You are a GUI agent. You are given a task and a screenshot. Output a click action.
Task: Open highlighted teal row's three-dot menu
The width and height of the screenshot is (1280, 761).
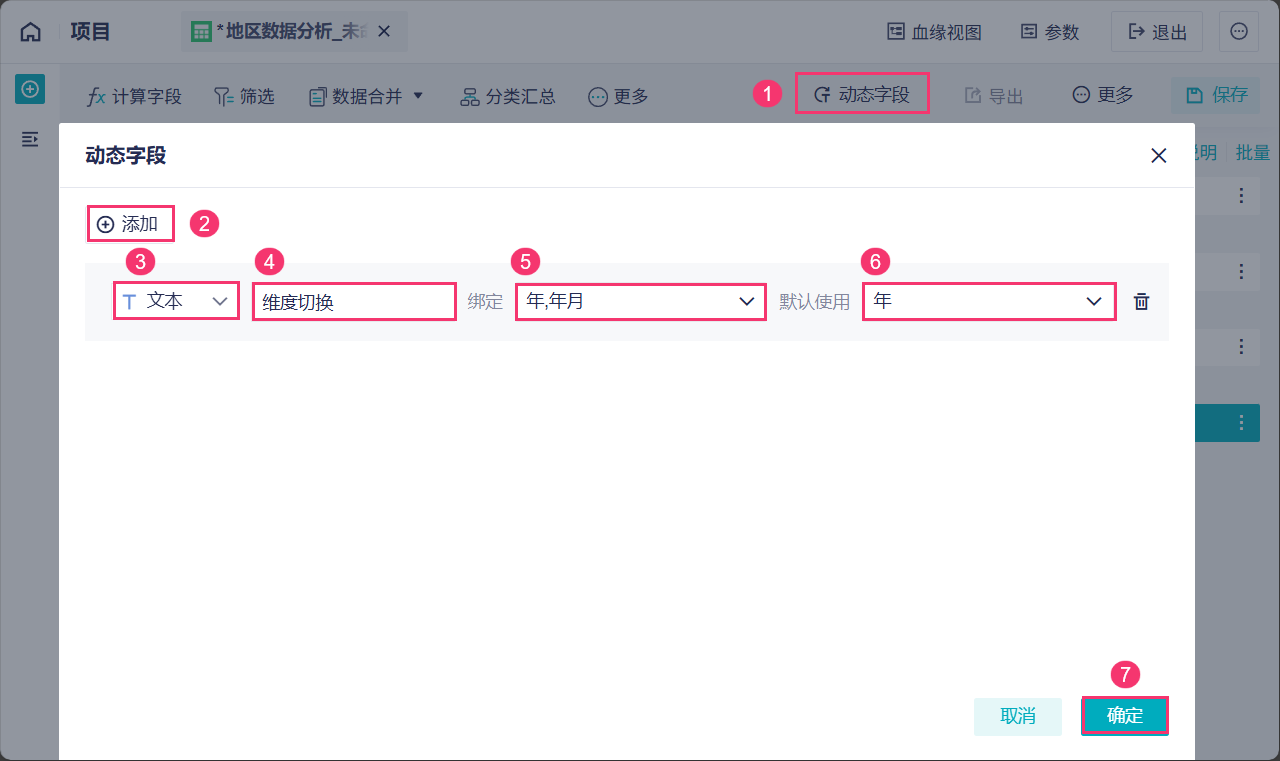pos(1241,423)
